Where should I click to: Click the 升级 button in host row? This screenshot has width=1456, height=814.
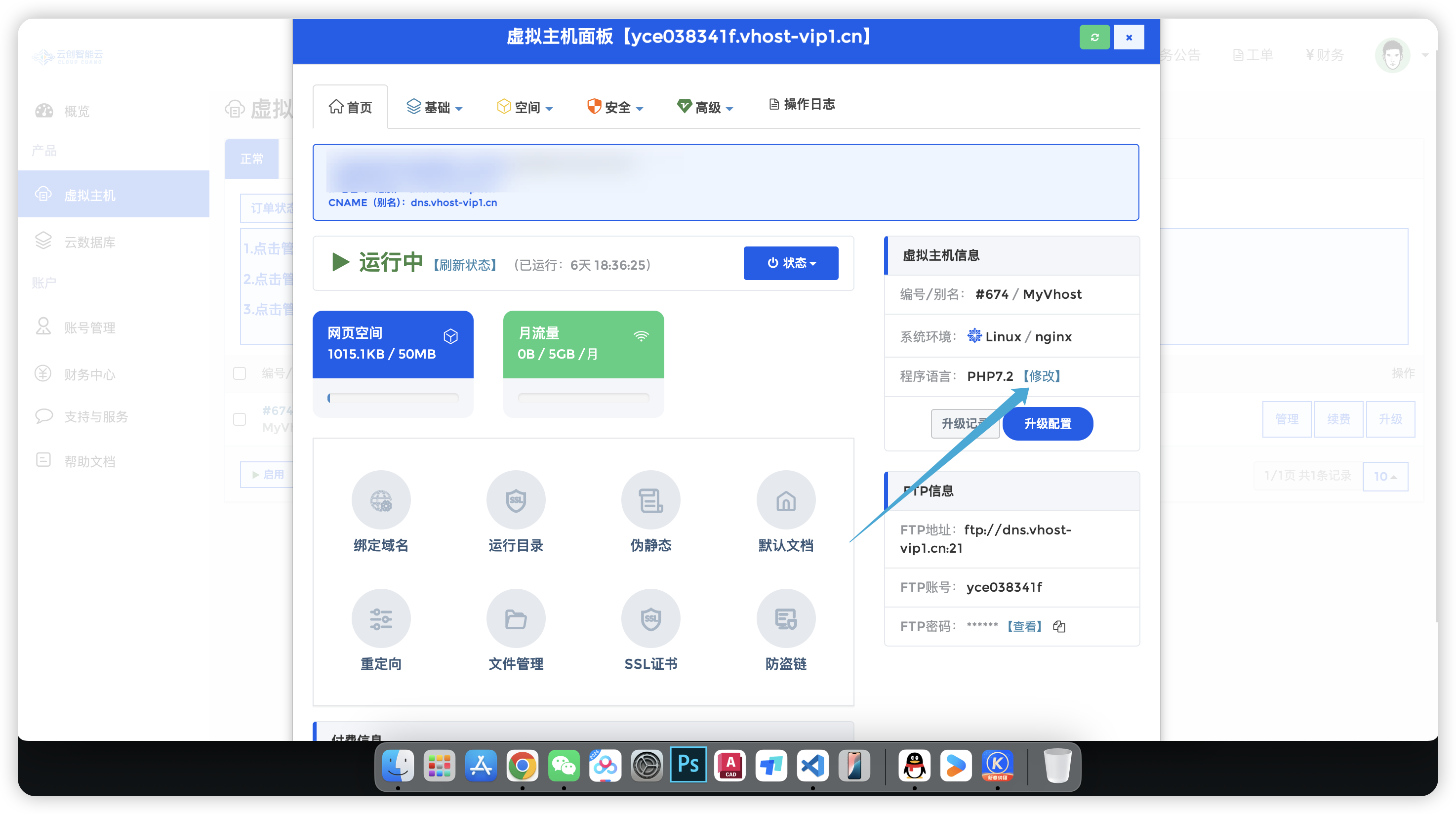pyautogui.click(x=1390, y=419)
